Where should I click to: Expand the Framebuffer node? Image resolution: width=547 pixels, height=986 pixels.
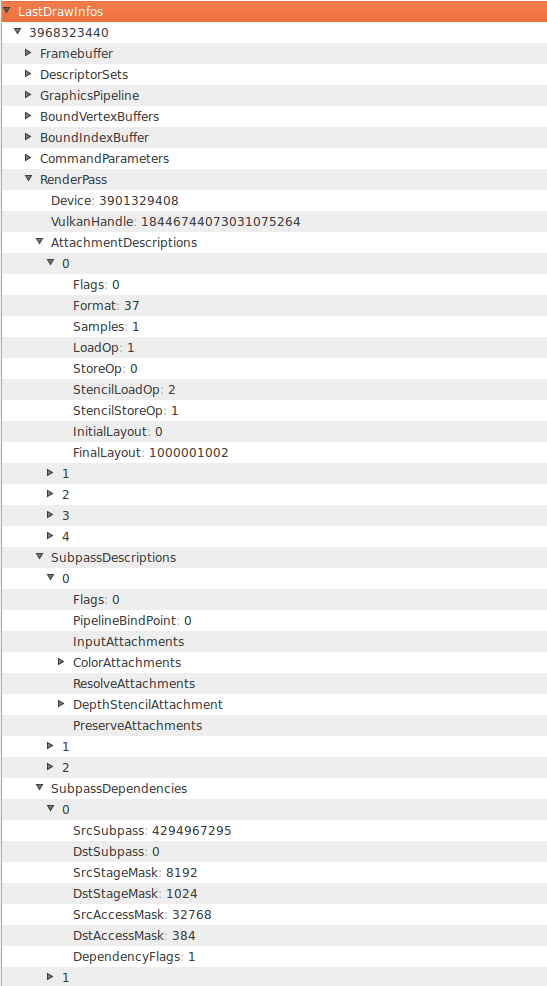[28, 53]
